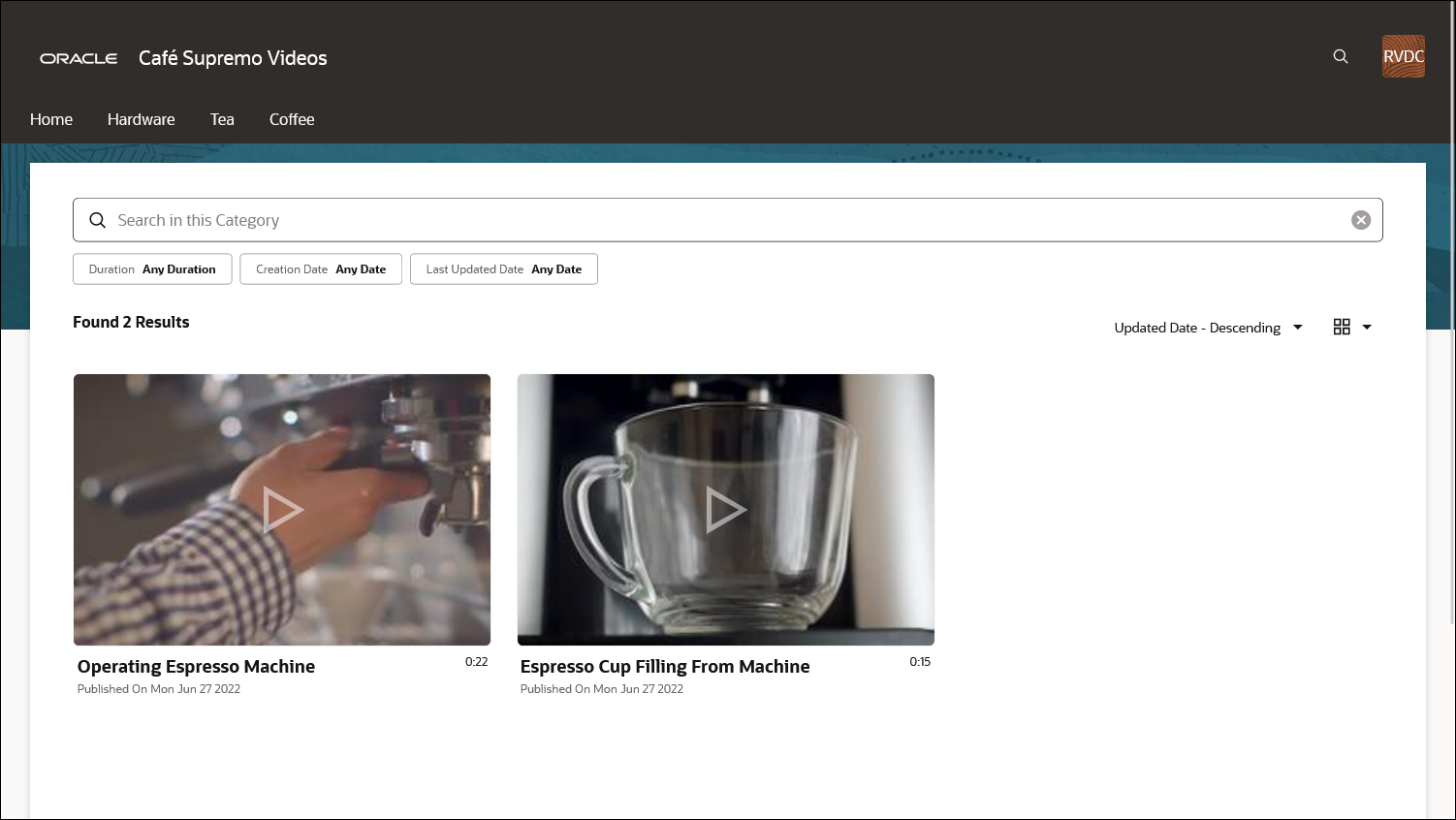Open the Updated Date - Descending sort dropdown

click(1207, 327)
